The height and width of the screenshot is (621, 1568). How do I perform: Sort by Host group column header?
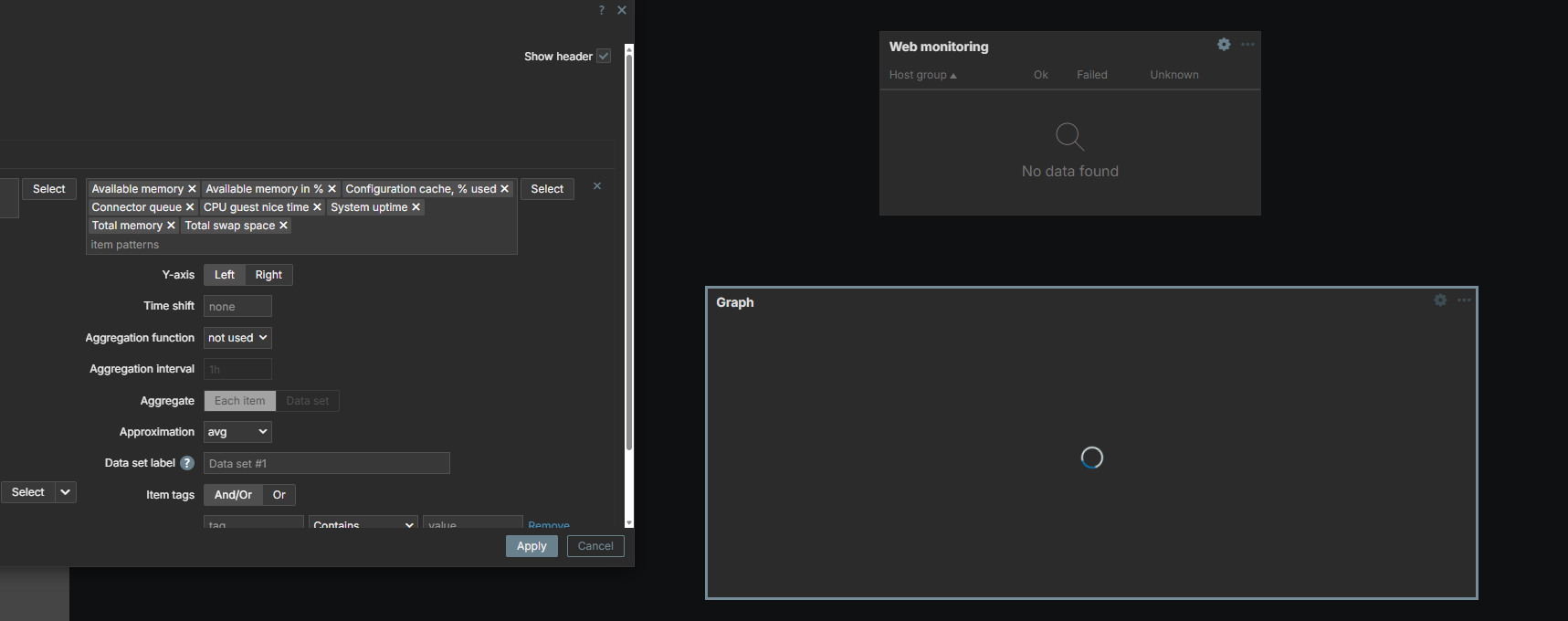[x=922, y=75]
